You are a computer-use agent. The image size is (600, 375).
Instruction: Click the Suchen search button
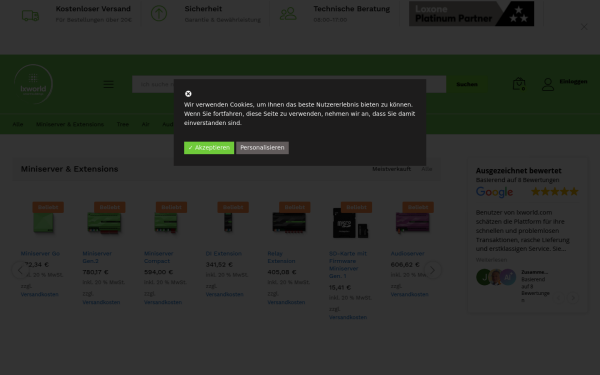[467, 84]
